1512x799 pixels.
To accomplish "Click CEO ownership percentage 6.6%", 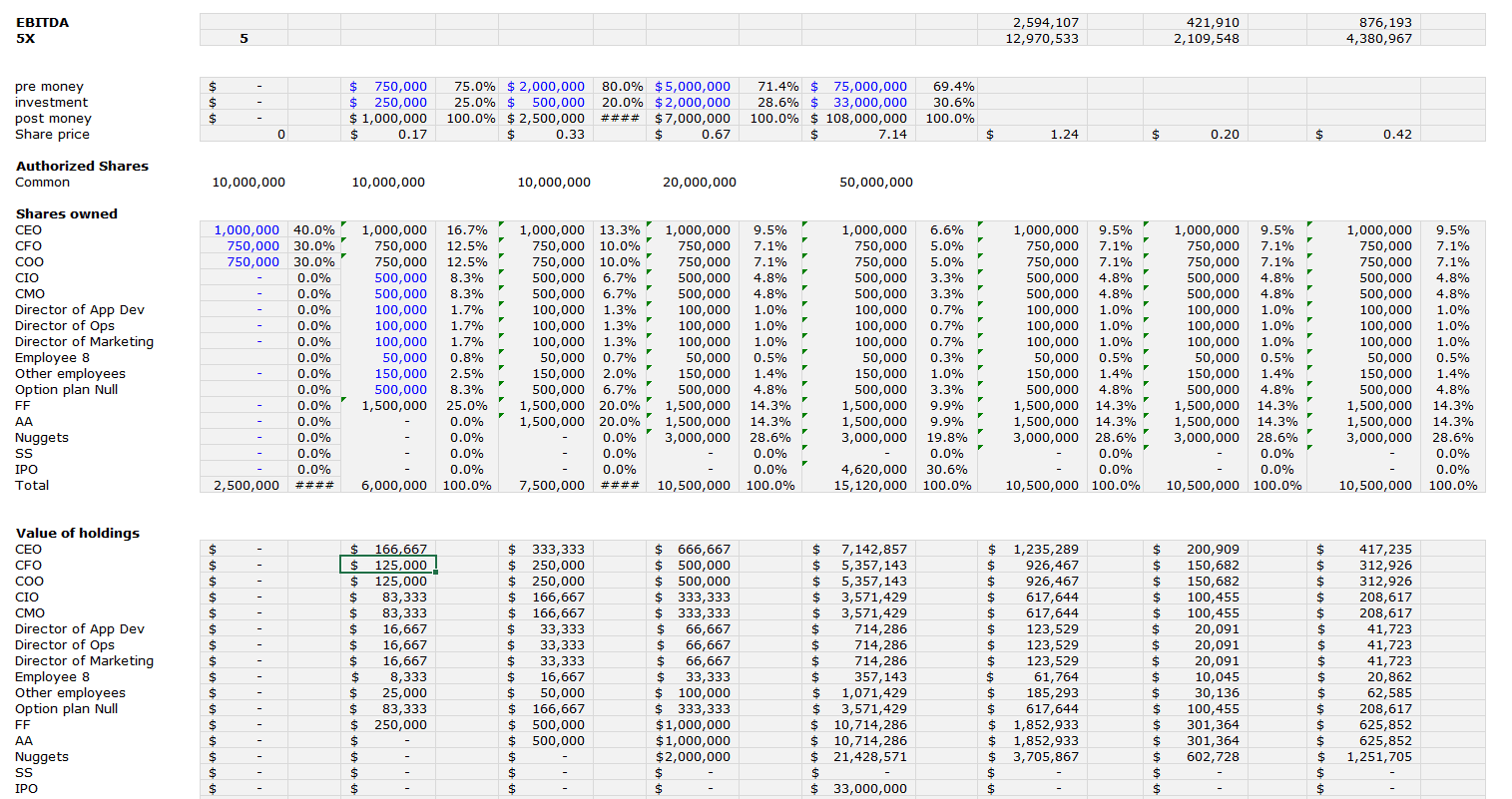I will 947,230.
